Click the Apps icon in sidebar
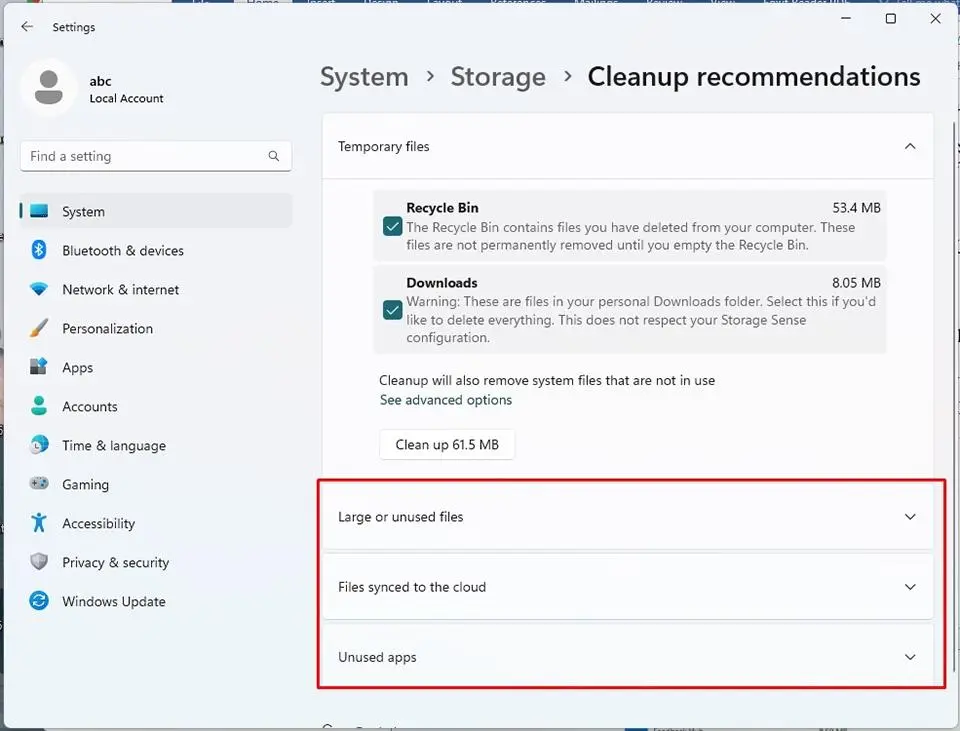This screenshot has height=731, width=960. point(39,367)
